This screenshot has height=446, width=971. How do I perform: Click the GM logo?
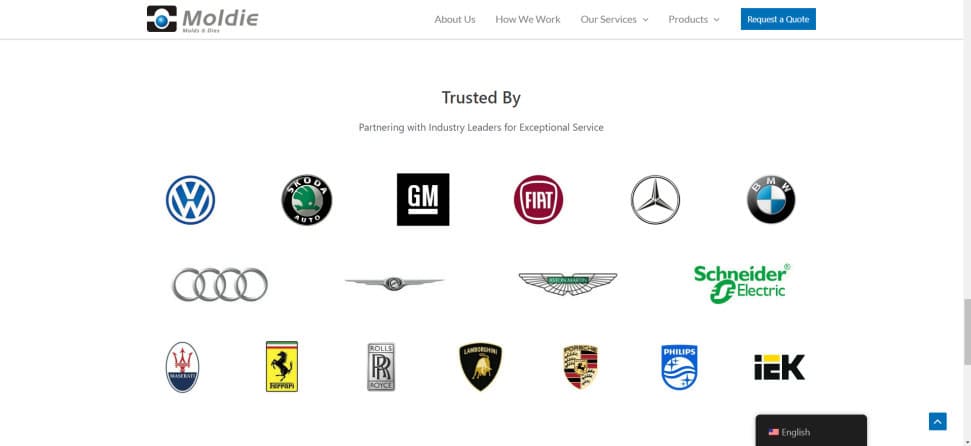[x=423, y=199]
